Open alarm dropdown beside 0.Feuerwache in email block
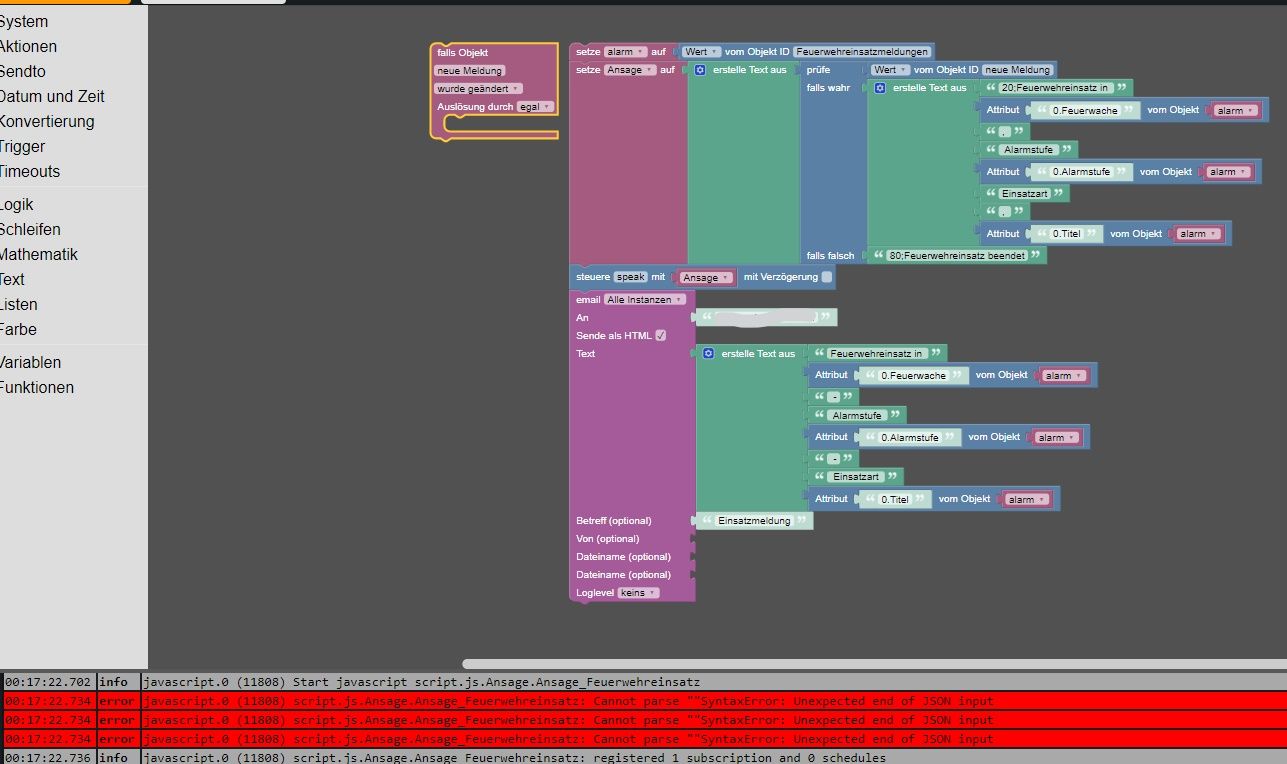This screenshot has width=1287, height=764. pos(1065,376)
